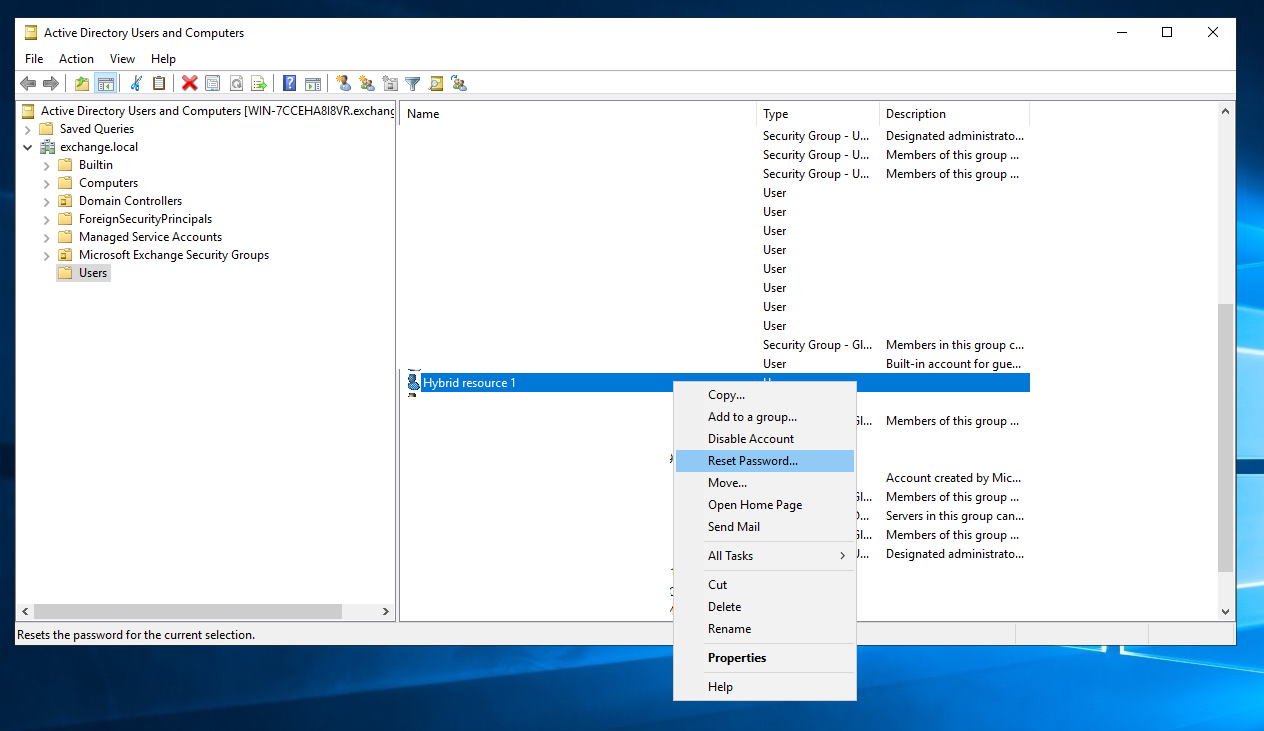Click the Filter funnel toolbar icon

click(x=412, y=83)
